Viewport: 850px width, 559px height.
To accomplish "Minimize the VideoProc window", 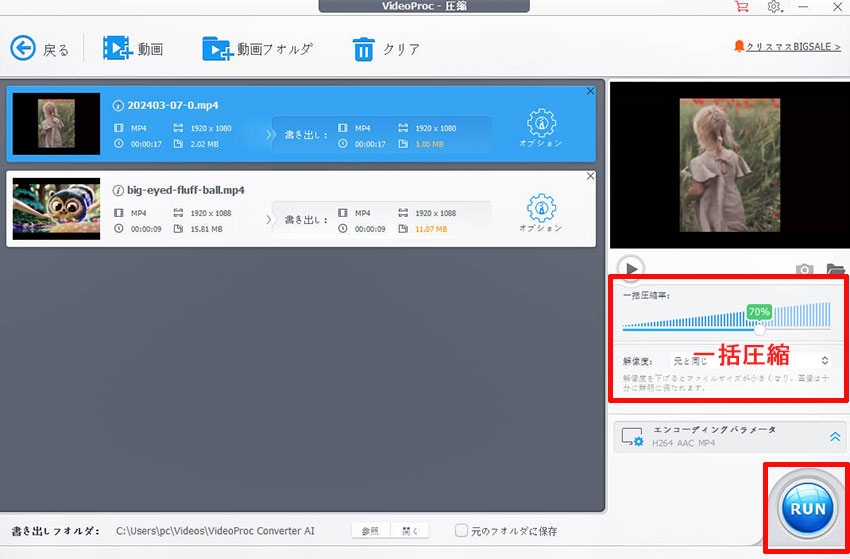I will pyautogui.click(x=804, y=7).
